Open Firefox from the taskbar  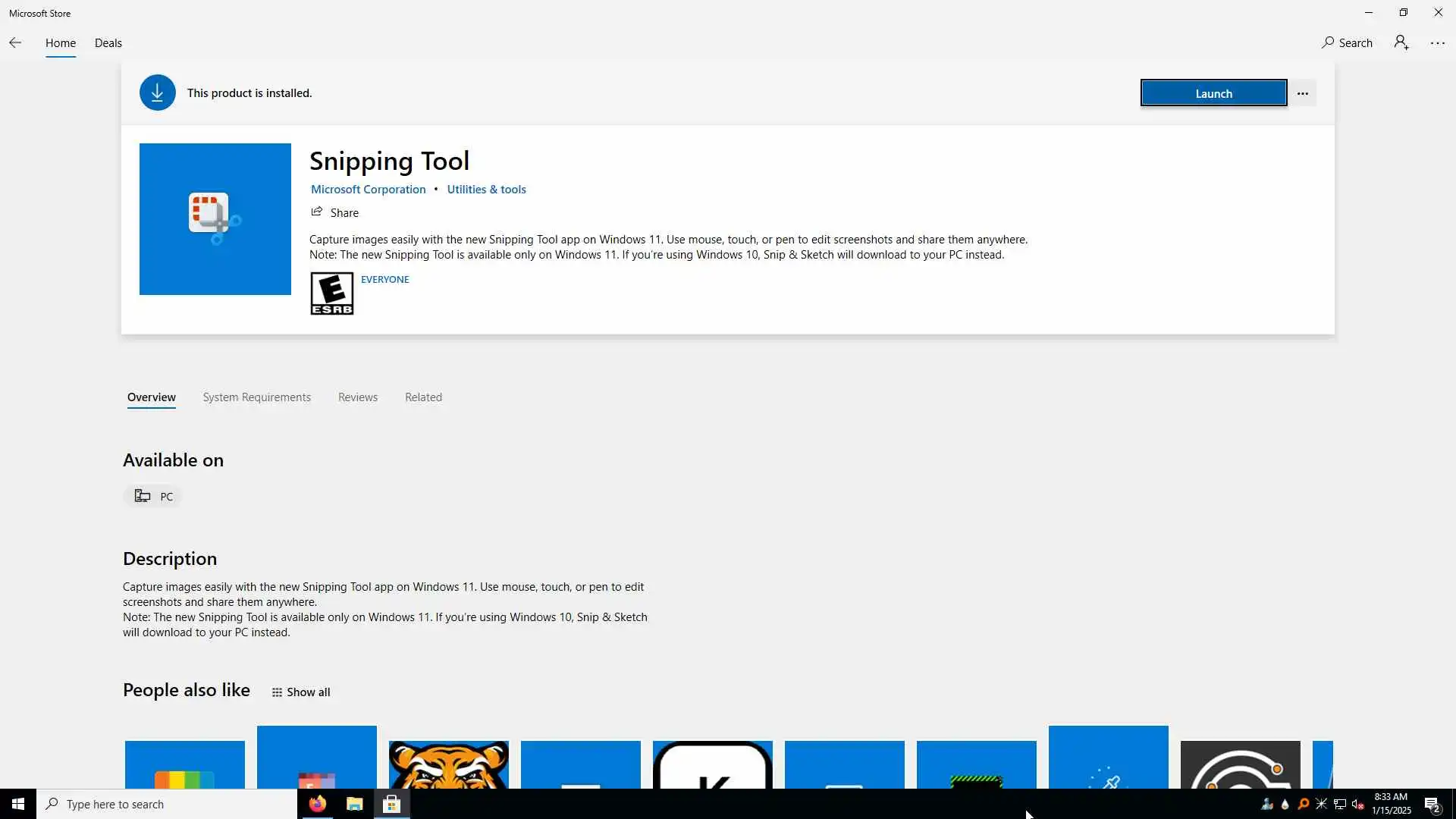coord(318,804)
